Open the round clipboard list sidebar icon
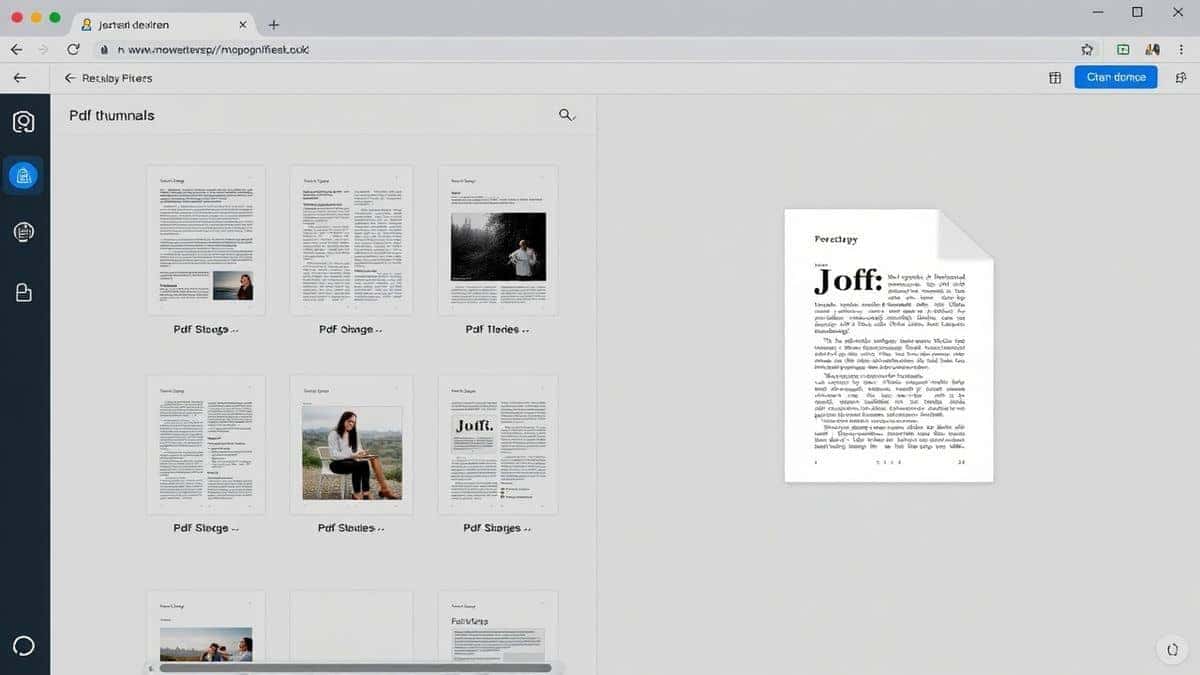Screen dimensions: 1200x675 pos(23,232)
